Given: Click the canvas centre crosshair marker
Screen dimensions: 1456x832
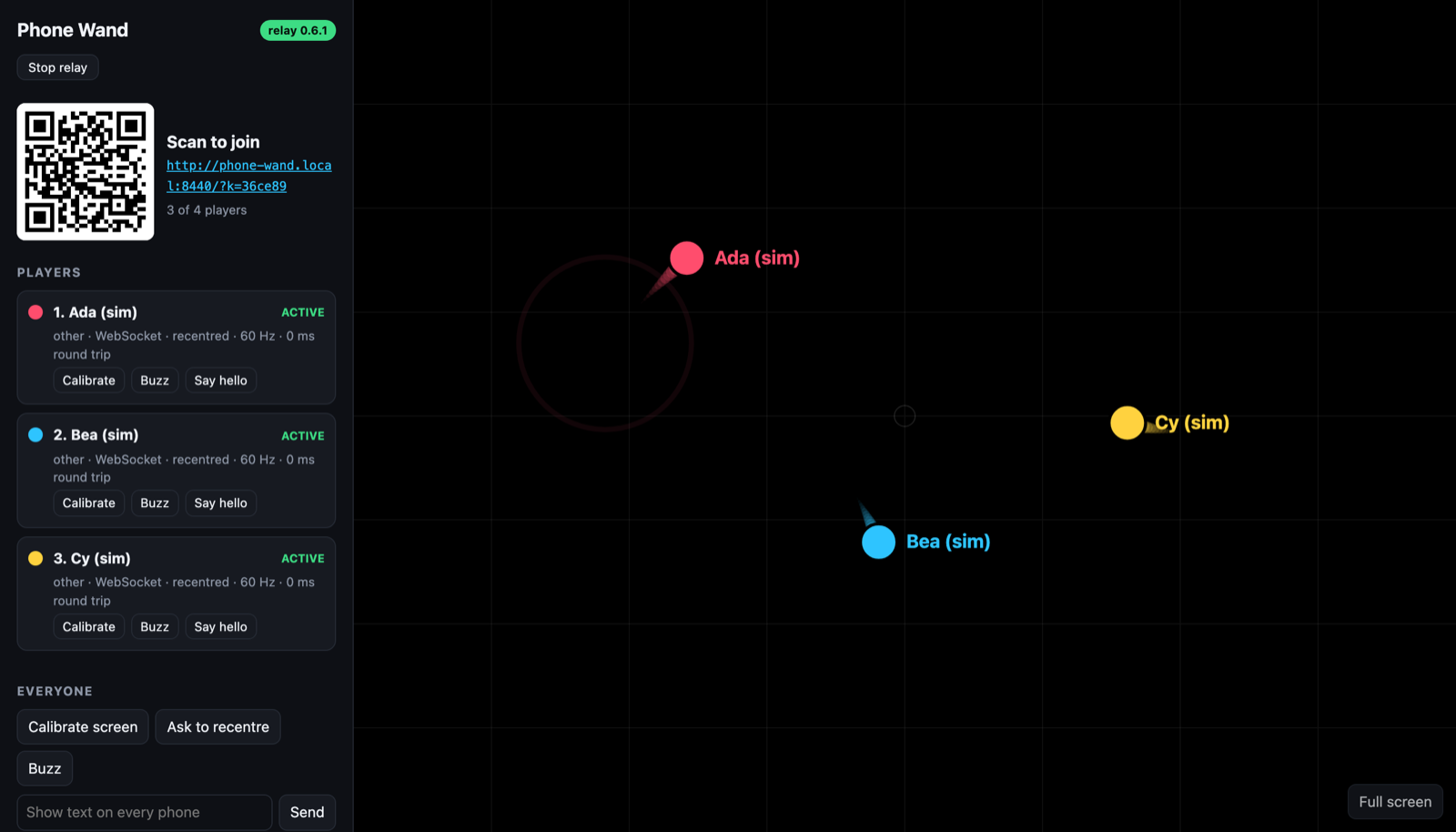Looking at the screenshot, I should click(905, 416).
